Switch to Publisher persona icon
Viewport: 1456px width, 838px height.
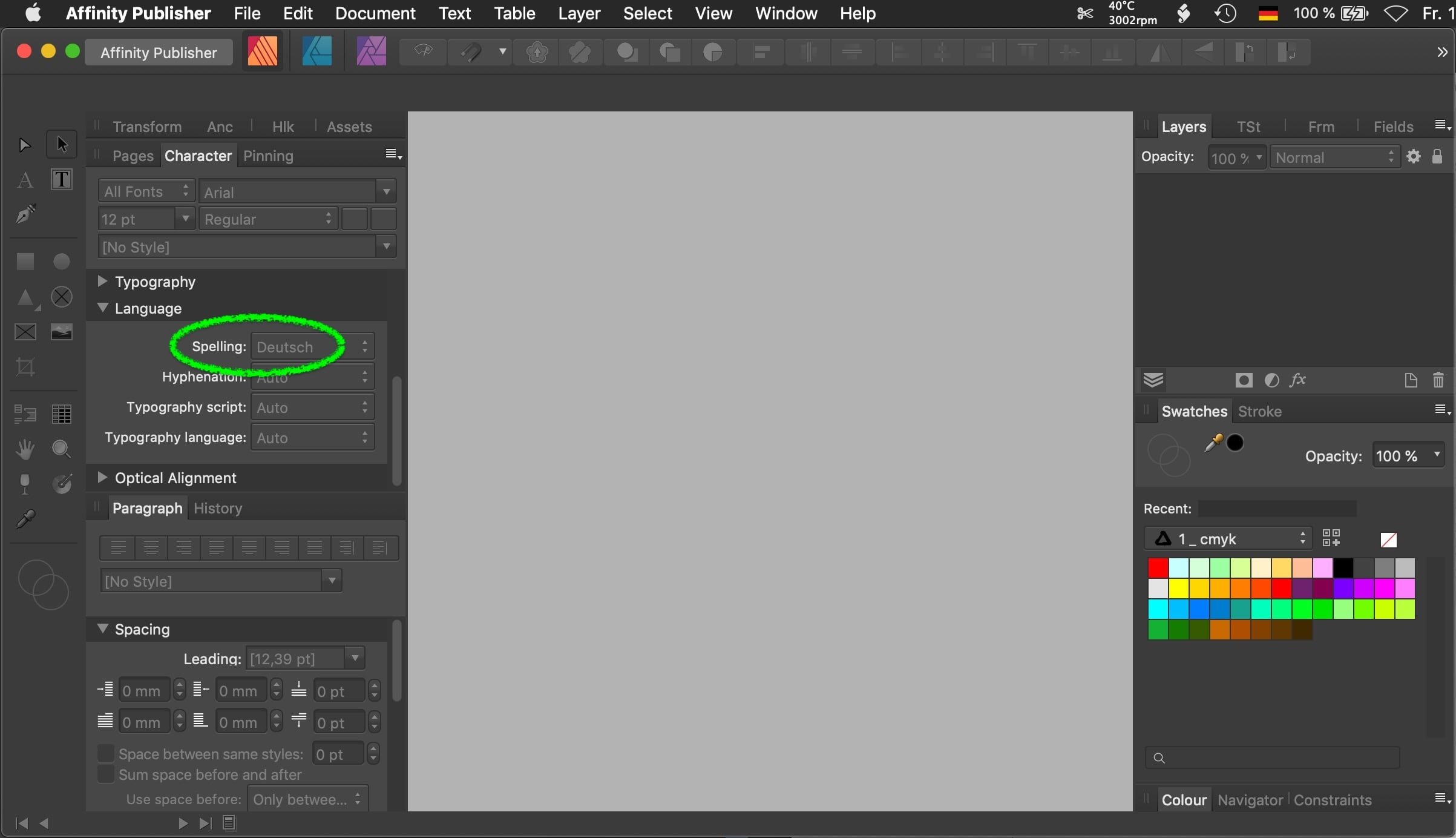click(262, 51)
